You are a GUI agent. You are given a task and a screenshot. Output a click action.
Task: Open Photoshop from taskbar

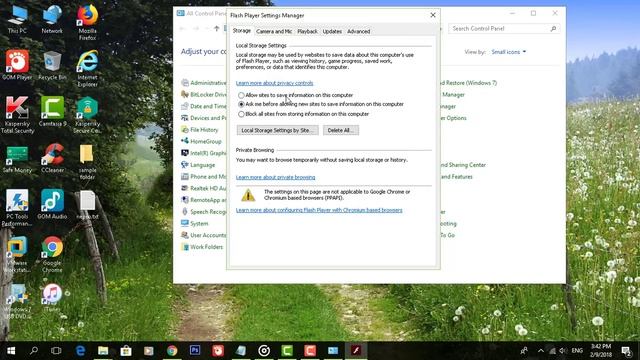195,351
